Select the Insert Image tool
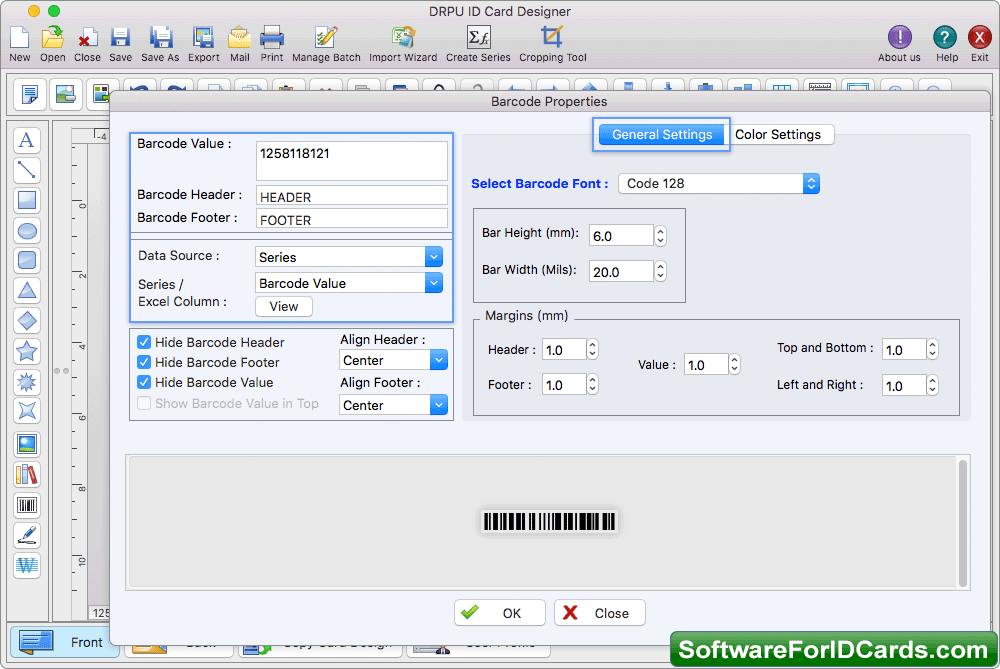This screenshot has height=669, width=1000. tap(27, 445)
